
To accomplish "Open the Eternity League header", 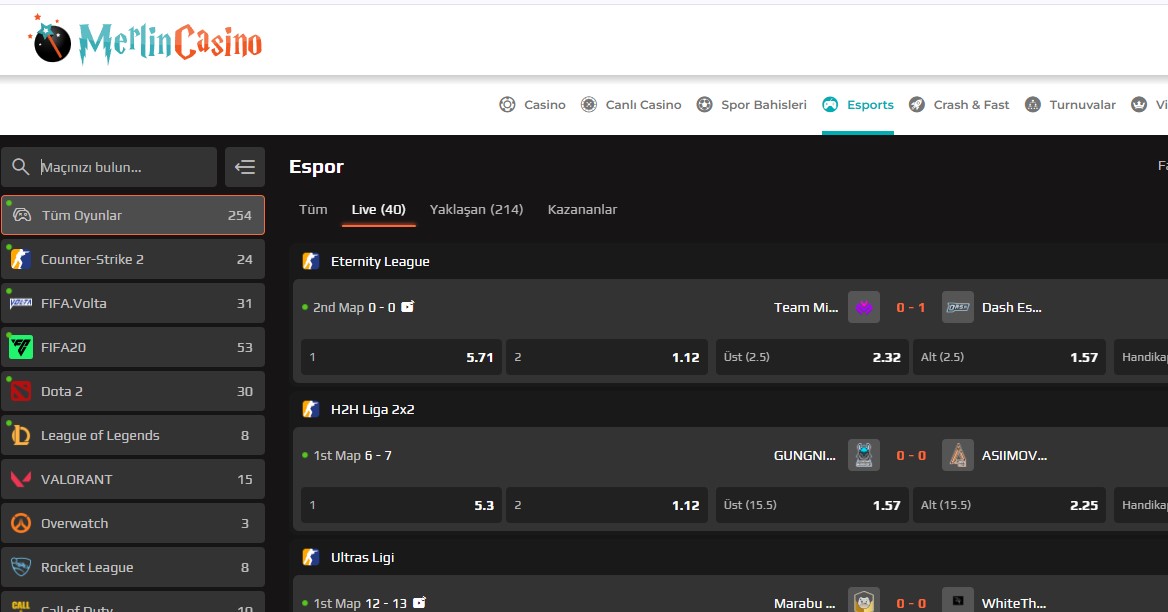I will click(x=380, y=261).
